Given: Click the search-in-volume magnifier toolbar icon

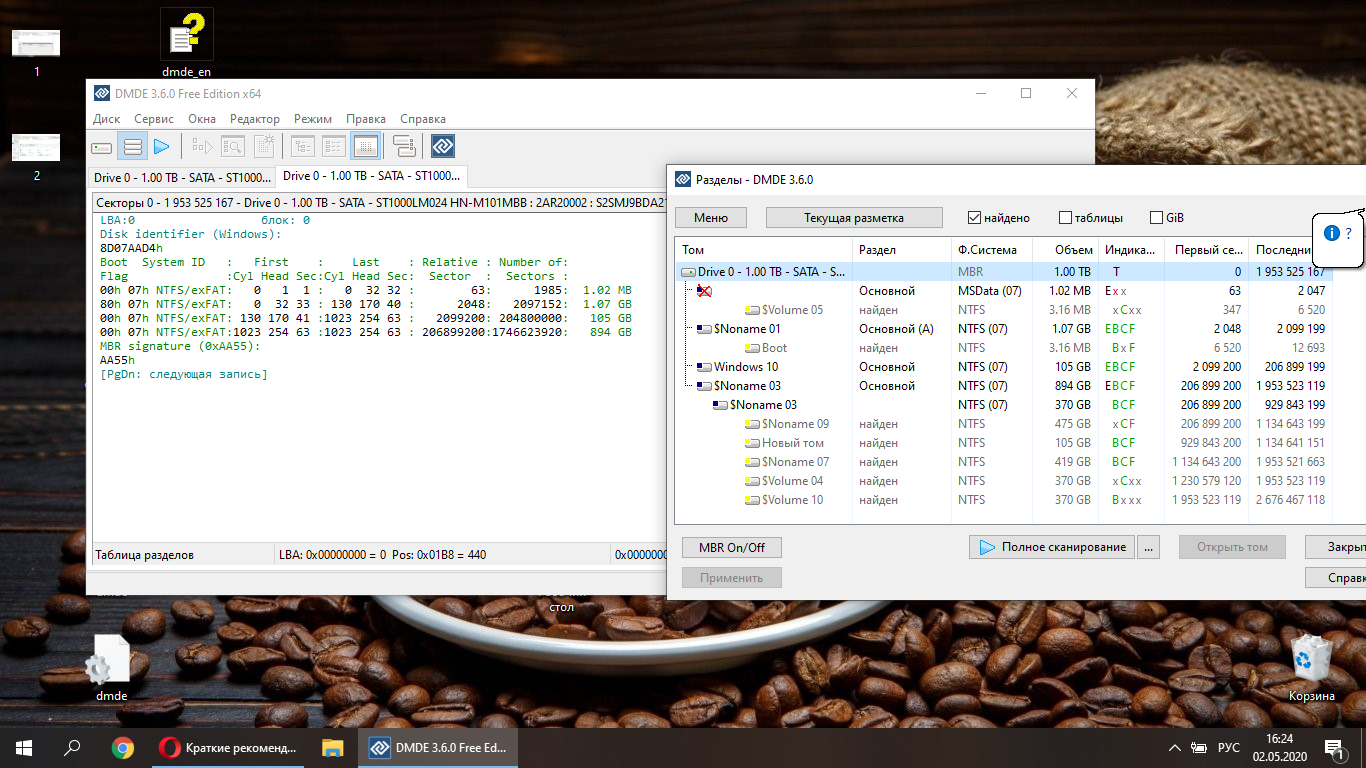Looking at the screenshot, I should point(233,147).
